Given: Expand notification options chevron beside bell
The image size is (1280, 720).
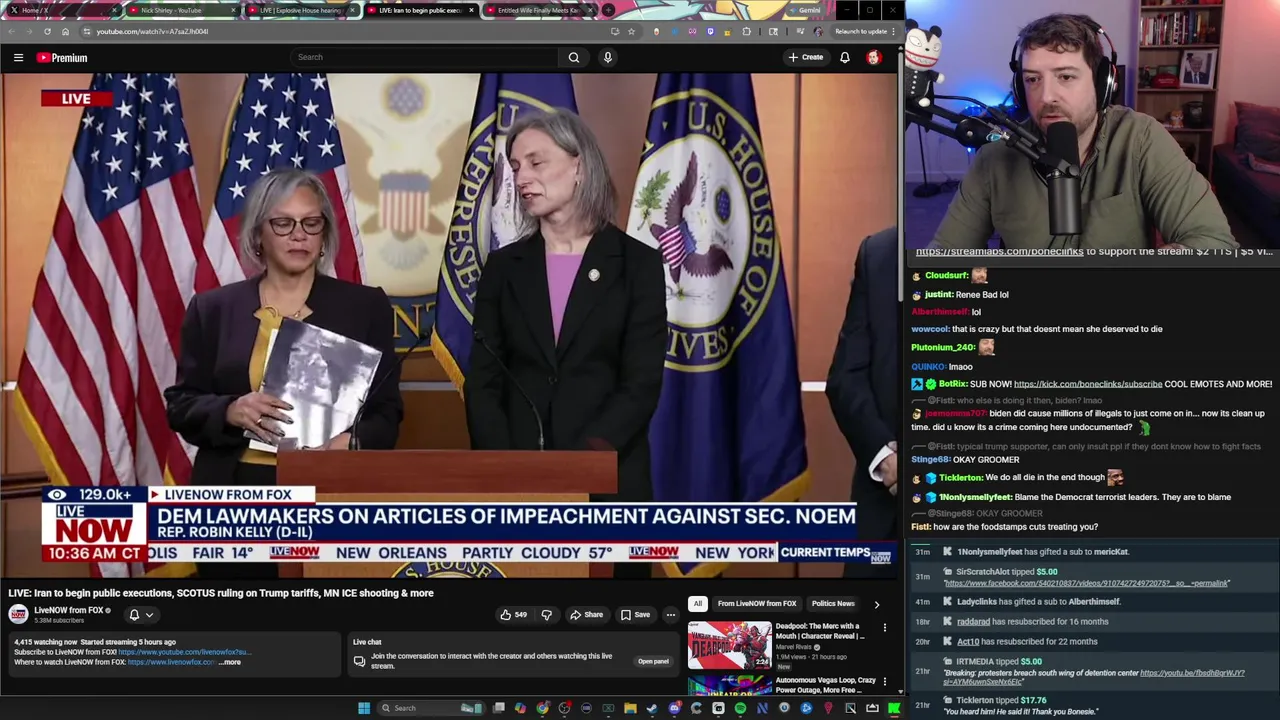Looking at the screenshot, I should coord(149,615).
